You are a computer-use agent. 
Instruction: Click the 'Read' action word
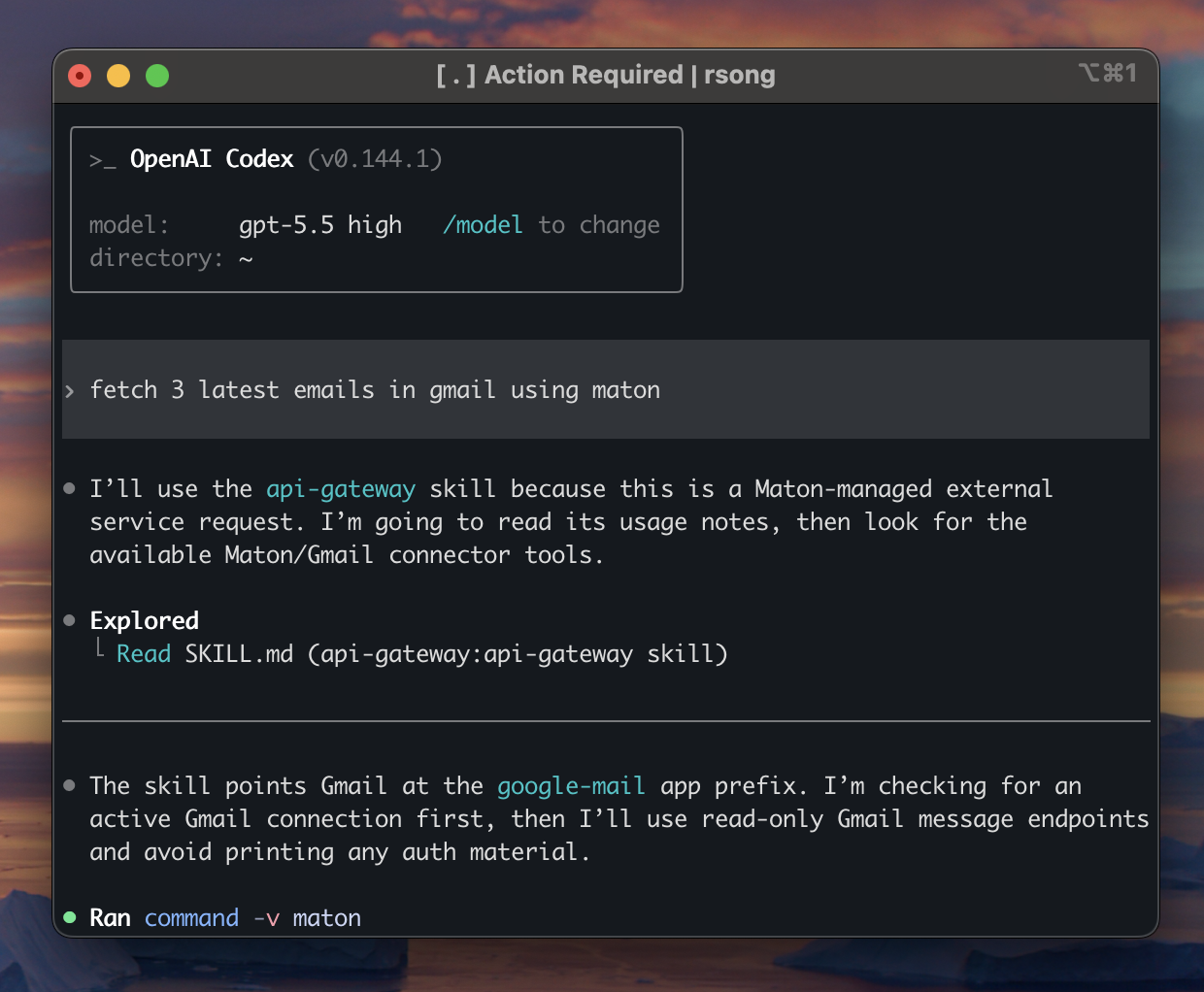[x=144, y=654]
